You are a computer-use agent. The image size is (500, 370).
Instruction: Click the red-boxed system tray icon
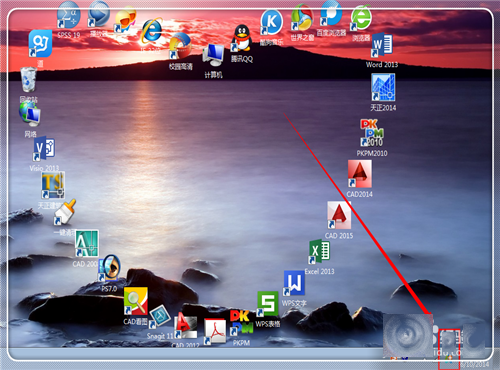pos(449,349)
